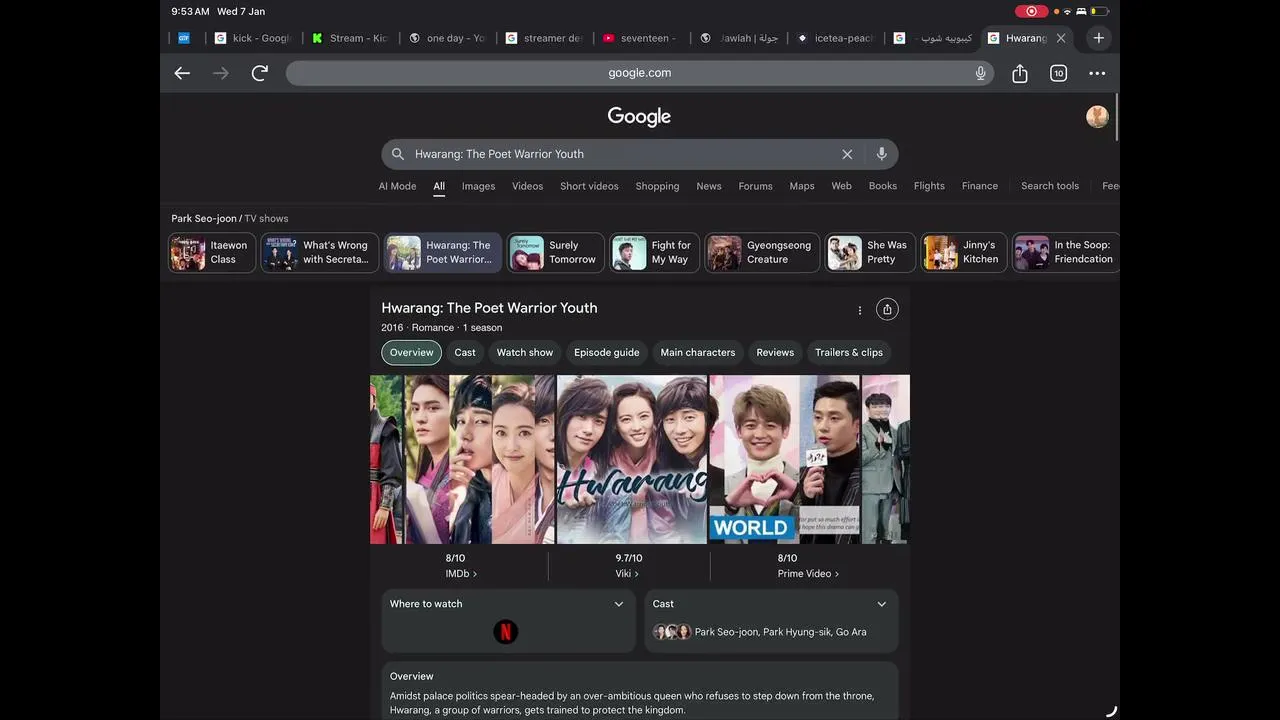Select the Videos search filter
This screenshot has width=1280, height=720.
click(x=527, y=186)
